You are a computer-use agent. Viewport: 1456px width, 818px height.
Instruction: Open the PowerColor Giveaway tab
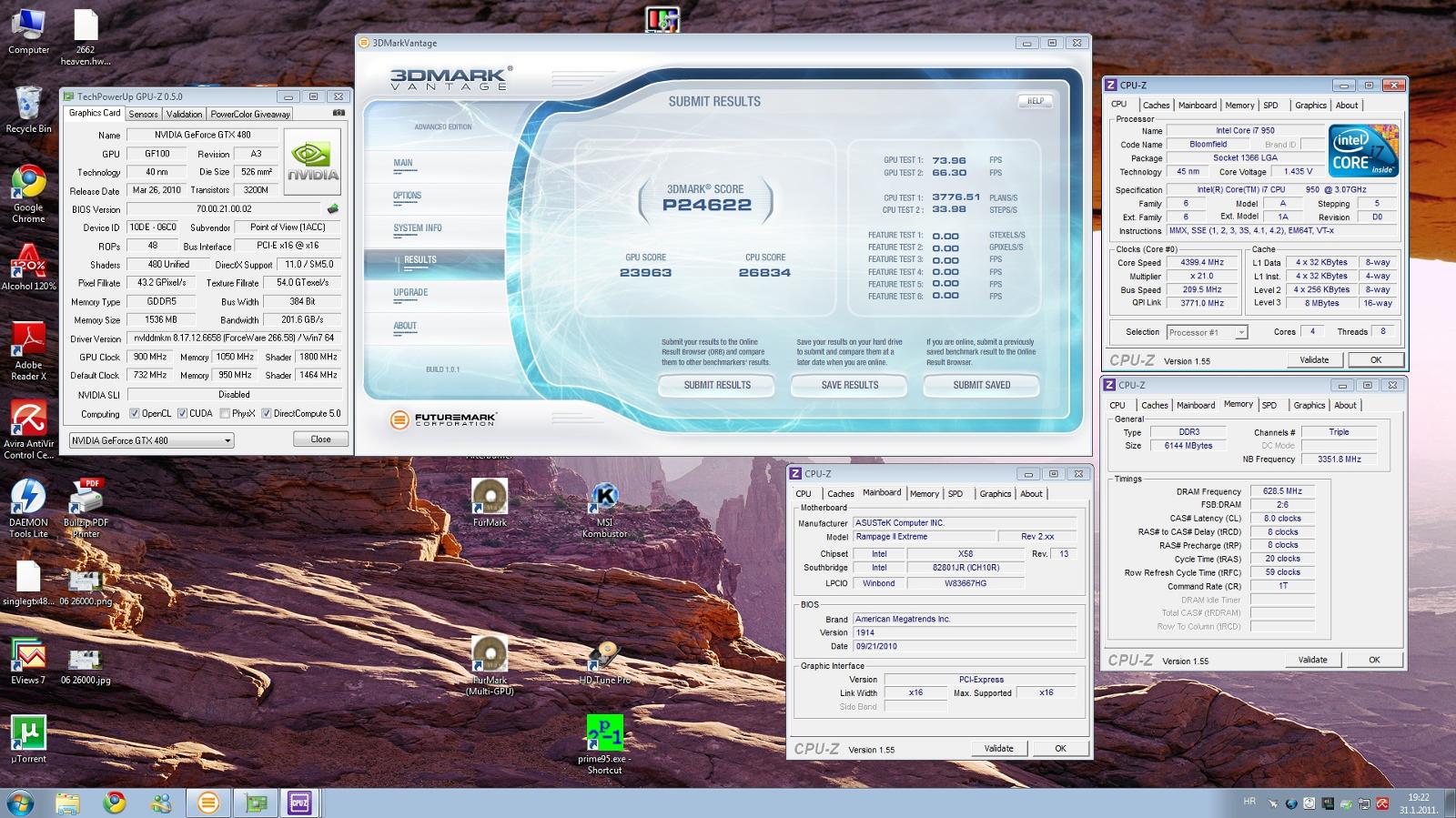[250, 114]
